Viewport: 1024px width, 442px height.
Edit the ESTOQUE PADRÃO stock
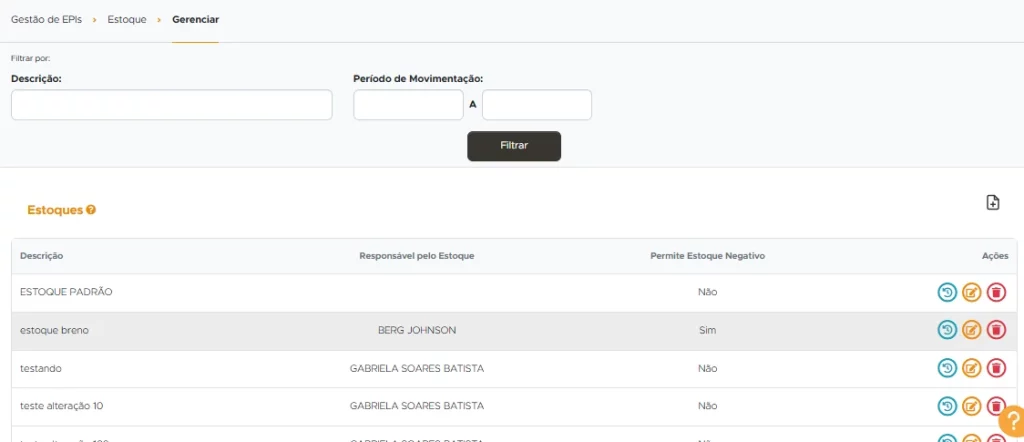click(x=971, y=292)
